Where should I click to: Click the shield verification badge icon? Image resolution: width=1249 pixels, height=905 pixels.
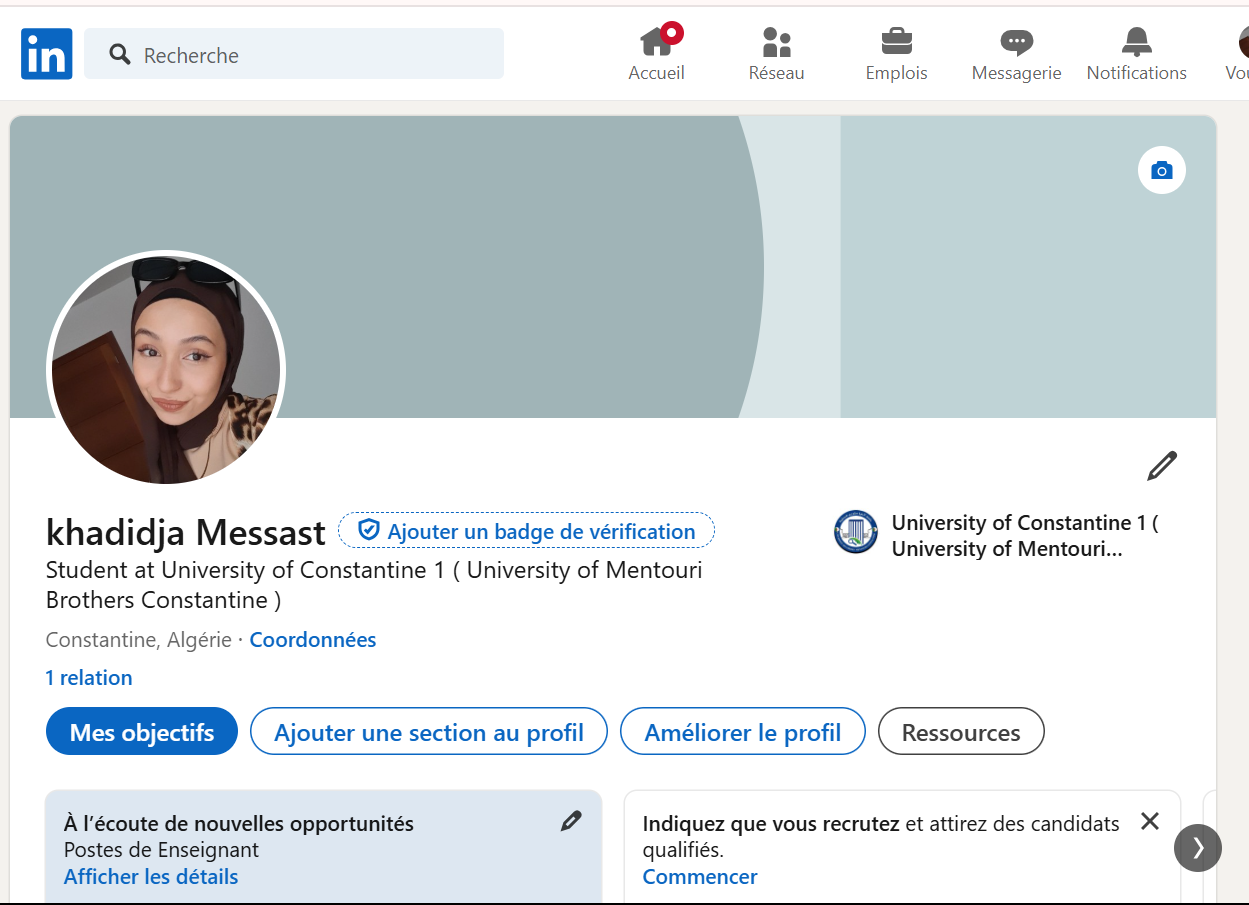click(x=369, y=530)
